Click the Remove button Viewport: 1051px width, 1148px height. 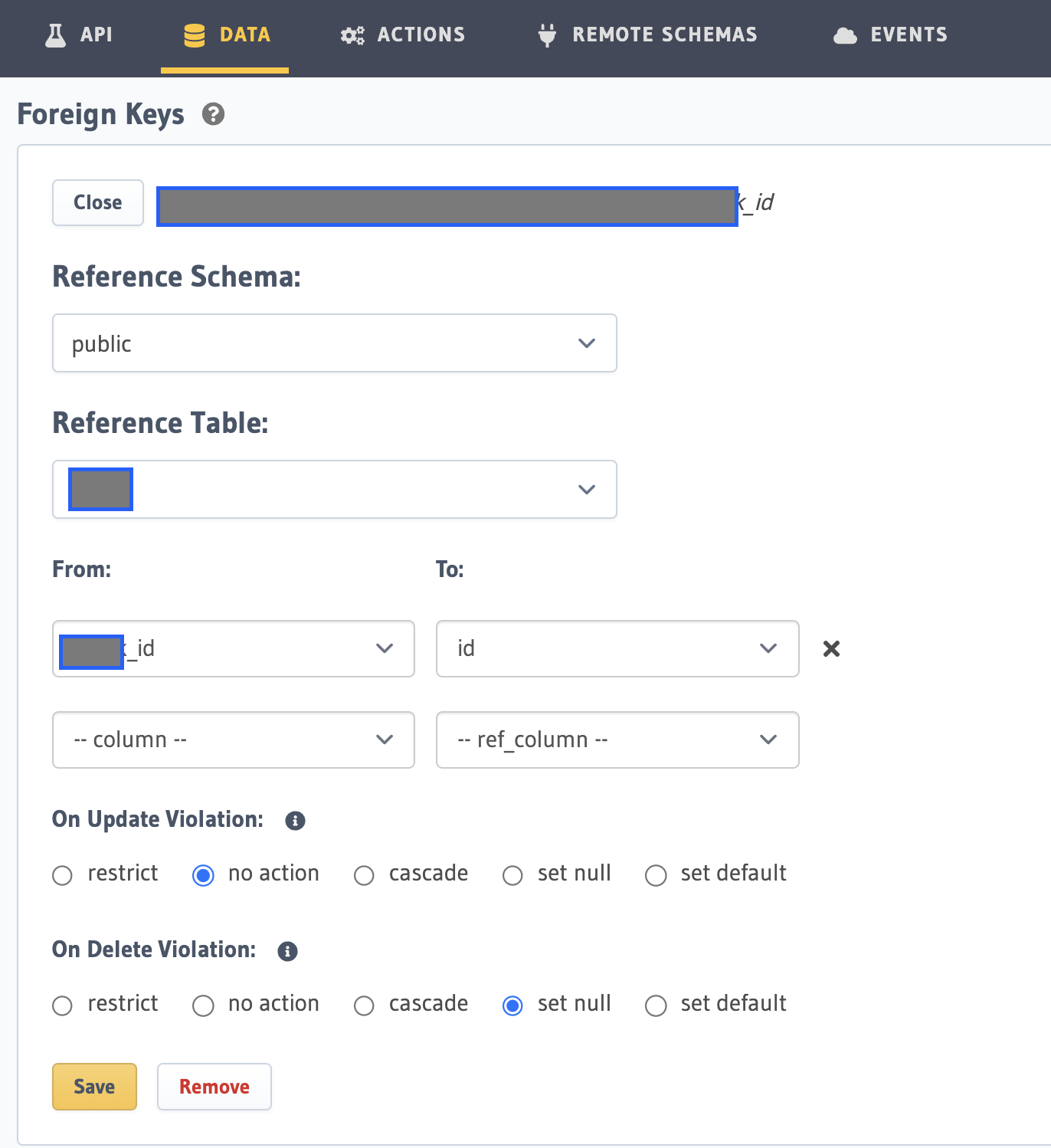[214, 1086]
